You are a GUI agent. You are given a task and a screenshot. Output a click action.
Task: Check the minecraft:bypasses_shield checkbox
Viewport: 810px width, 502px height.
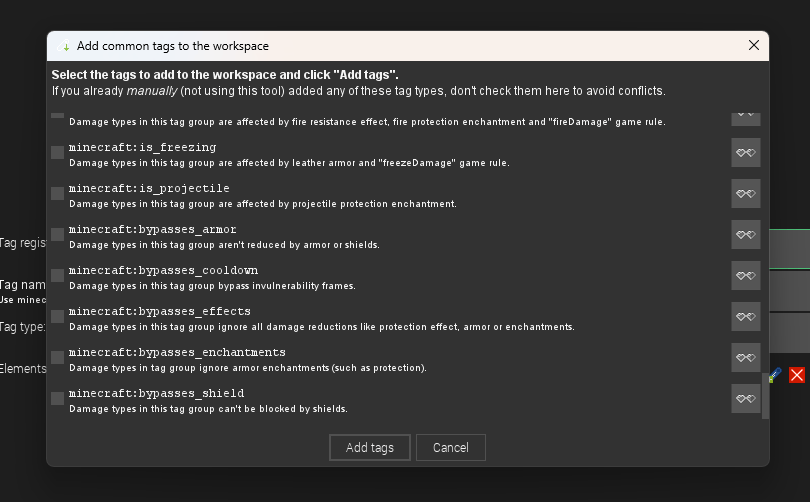pos(58,398)
